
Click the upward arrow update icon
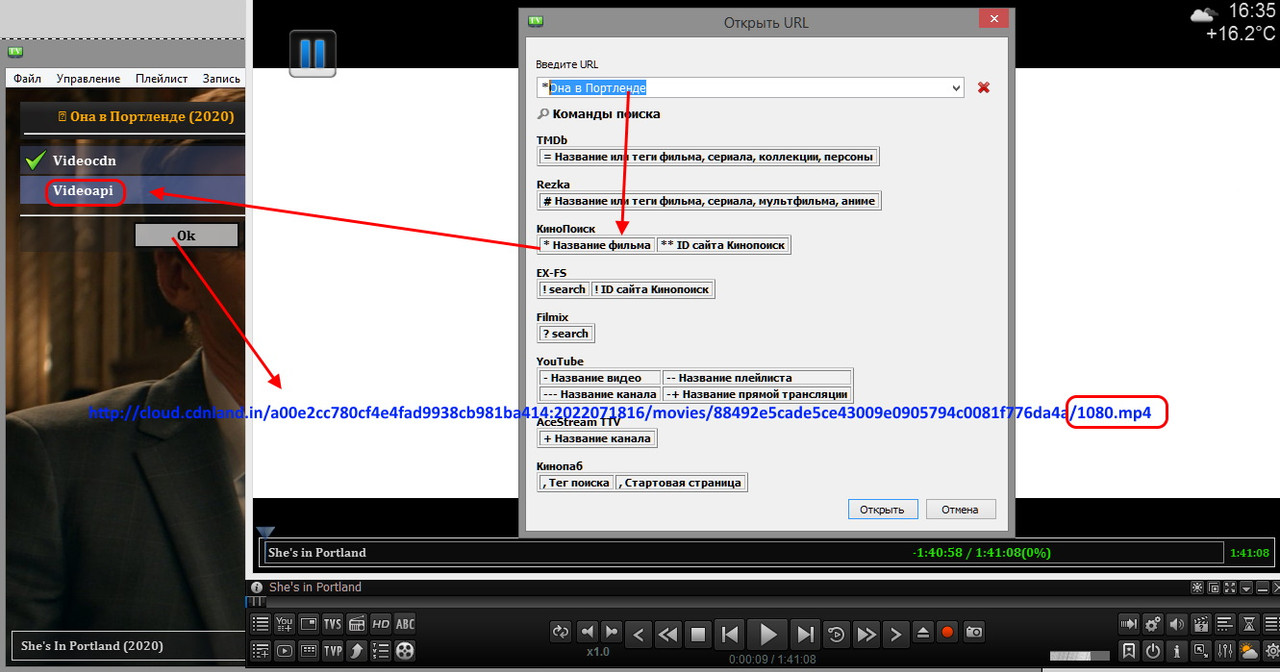(x=357, y=651)
